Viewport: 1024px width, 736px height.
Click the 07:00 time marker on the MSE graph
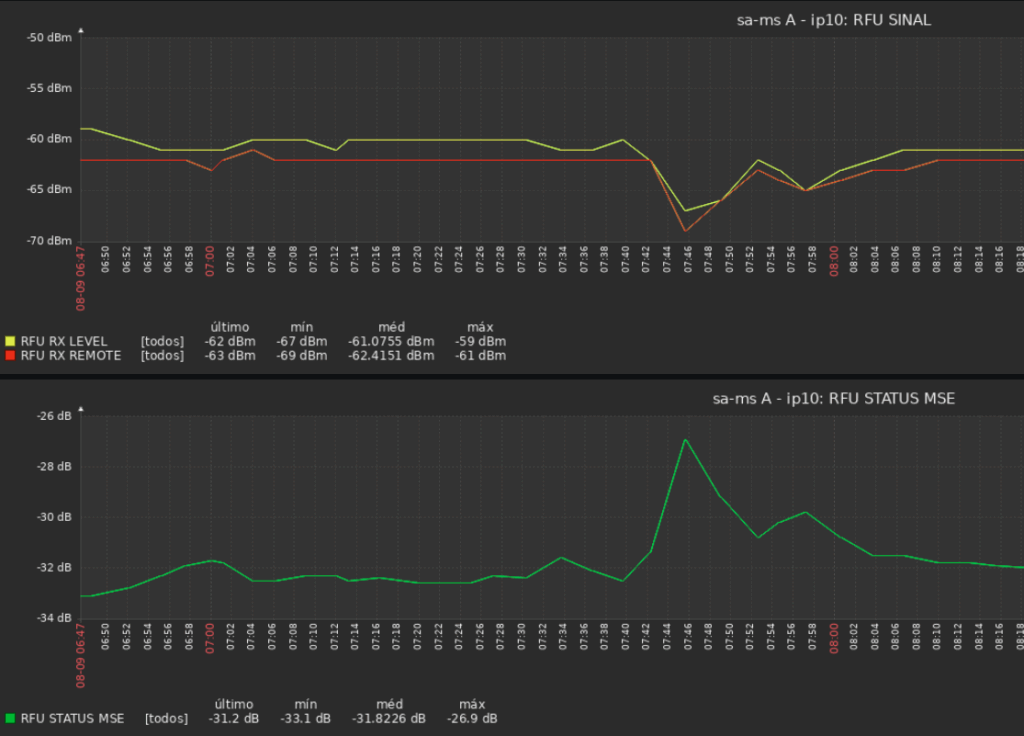(210, 636)
